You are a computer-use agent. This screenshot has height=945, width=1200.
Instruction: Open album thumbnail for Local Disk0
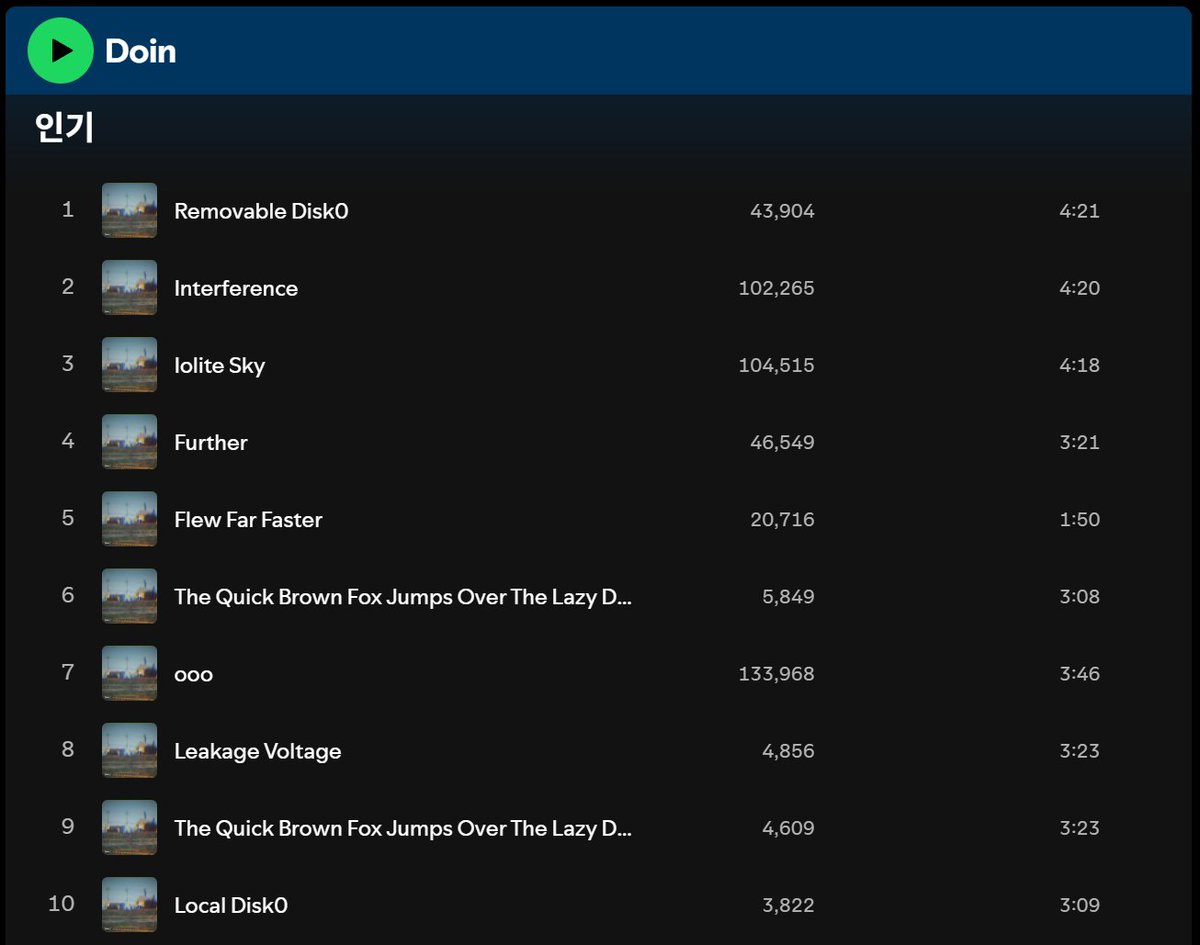click(x=130, y=904)
